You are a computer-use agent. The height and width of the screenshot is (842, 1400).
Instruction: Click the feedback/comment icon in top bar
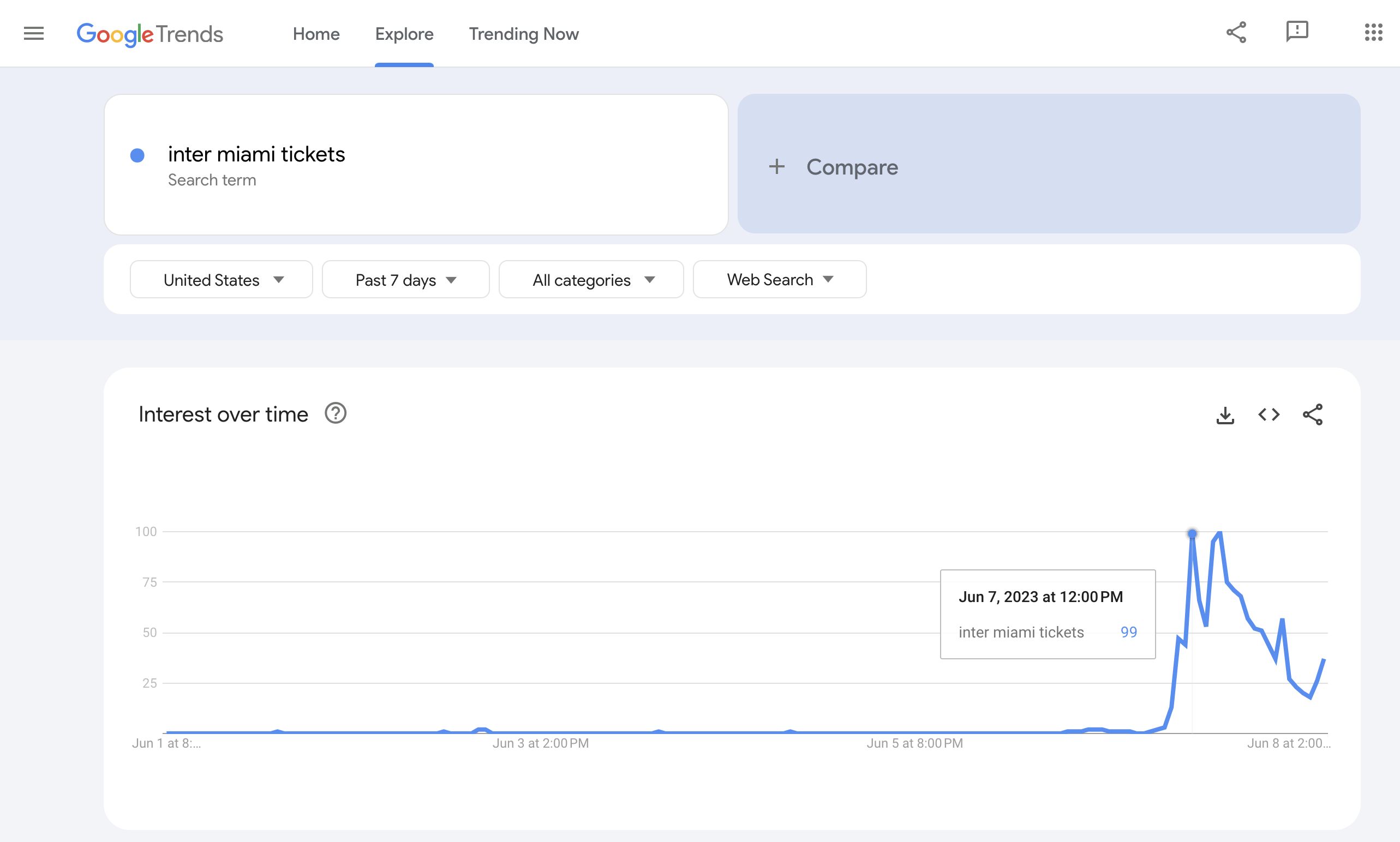point(1296,33)
